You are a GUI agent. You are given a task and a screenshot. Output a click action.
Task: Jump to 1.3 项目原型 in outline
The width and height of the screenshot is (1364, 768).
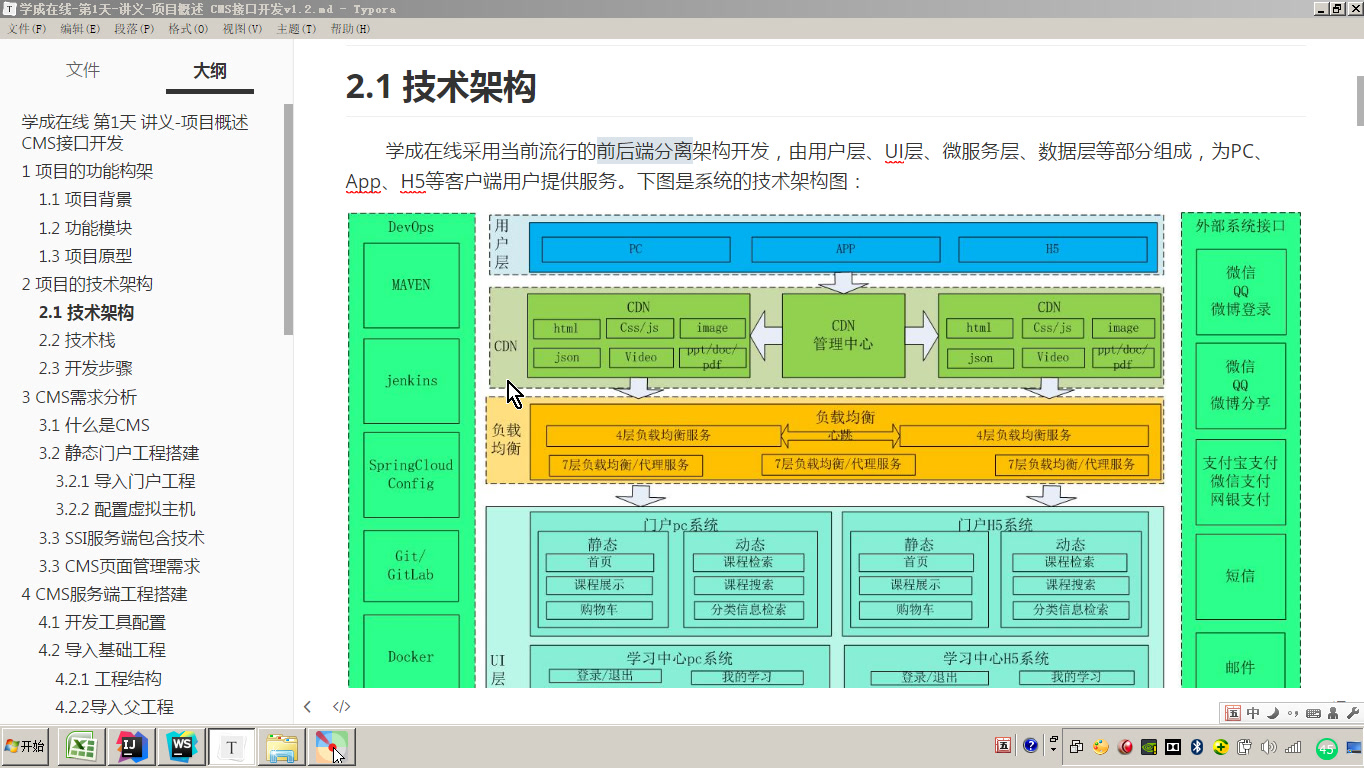pos(85,255)
